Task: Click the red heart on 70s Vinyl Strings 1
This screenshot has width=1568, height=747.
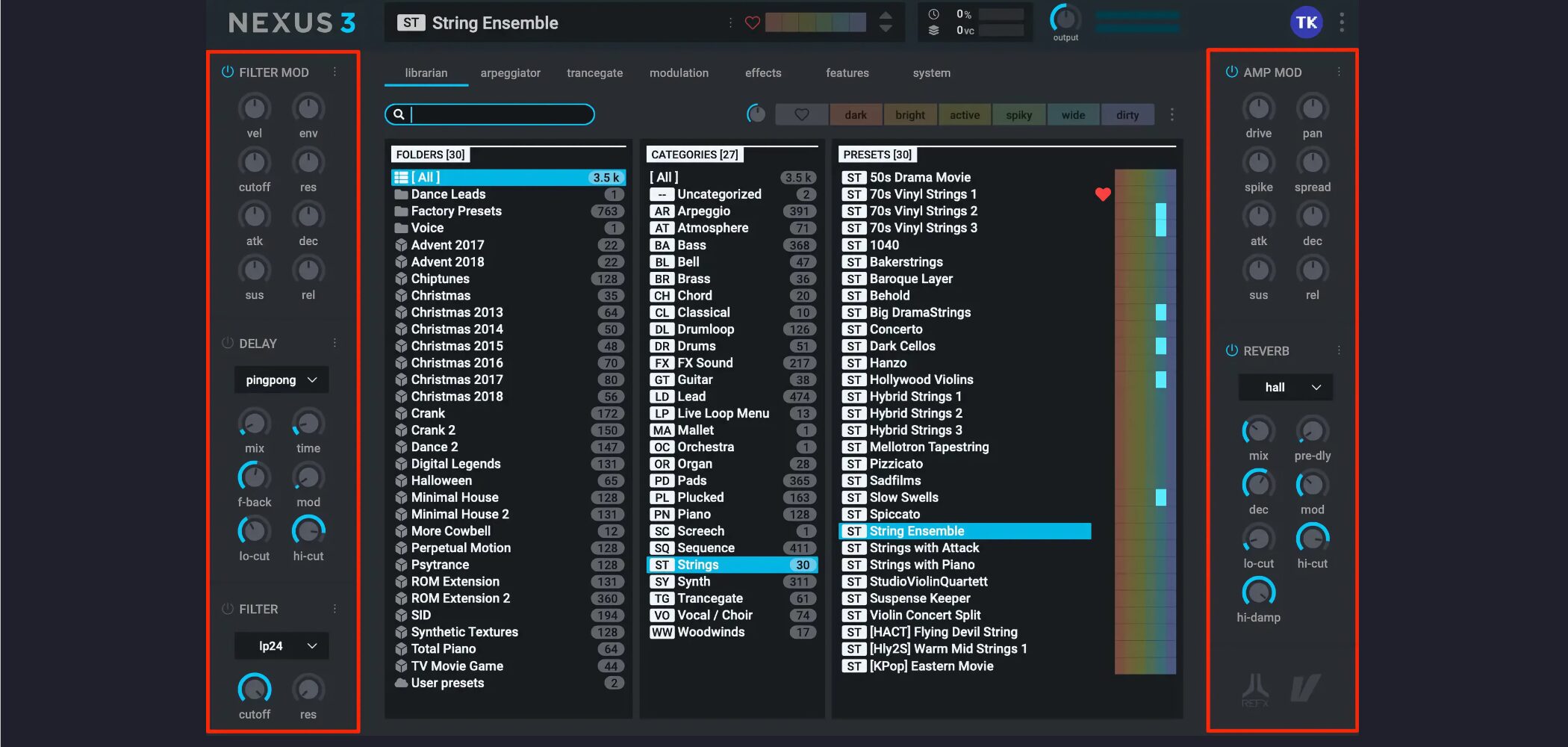Action: [x=1103, y=194]
